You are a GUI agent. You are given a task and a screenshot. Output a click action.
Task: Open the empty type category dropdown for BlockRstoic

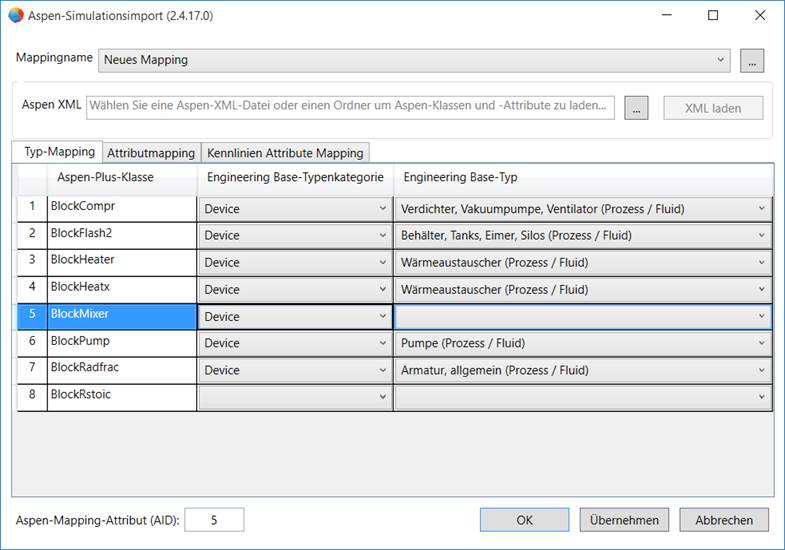pyautogui.click(x=295, y=397)
